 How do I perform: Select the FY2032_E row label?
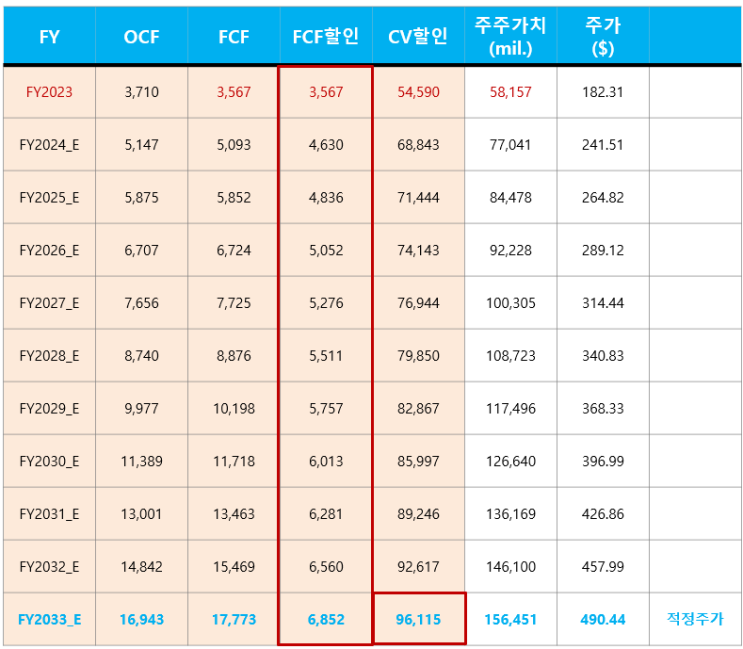click(x=49, y=567)
